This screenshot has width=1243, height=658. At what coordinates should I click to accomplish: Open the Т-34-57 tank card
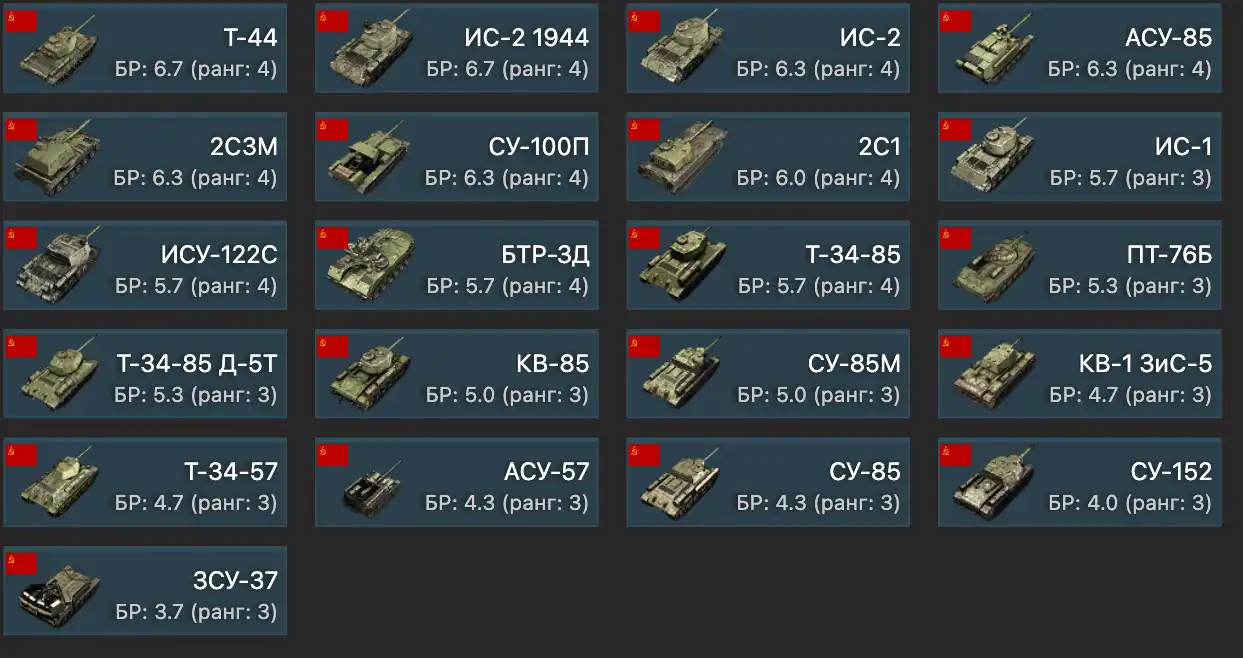tap(145, 482)
